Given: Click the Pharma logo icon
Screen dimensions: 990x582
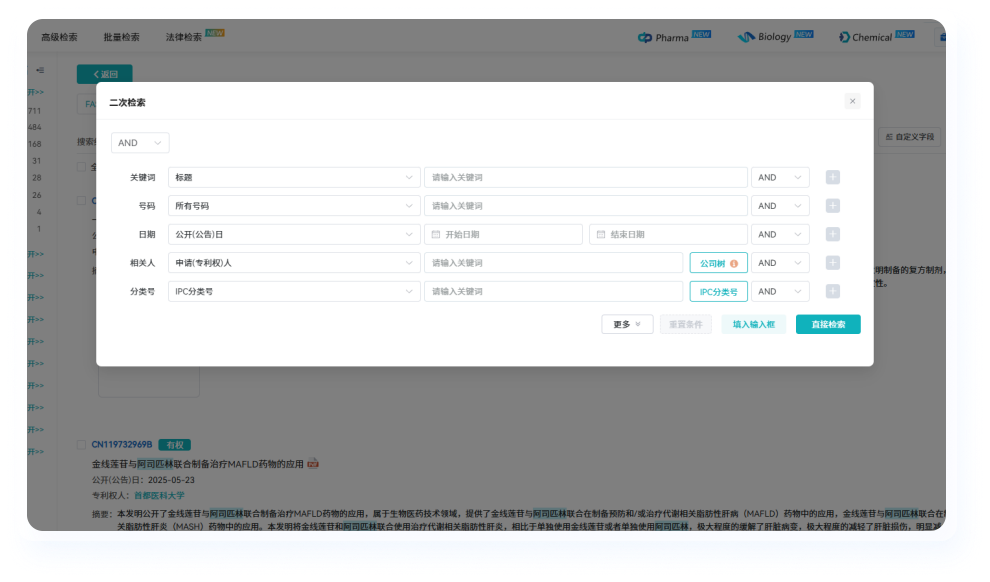Looking at the screenshot, I should click(x=645, y=37).
